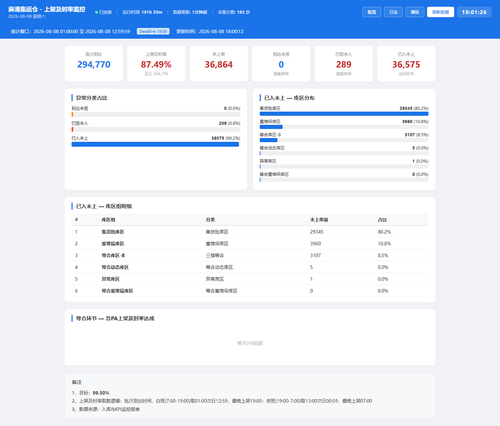Click the 192 collection count value
This screenshot has width=500, height=426.
pyautogui.click(x=241, y=12)
